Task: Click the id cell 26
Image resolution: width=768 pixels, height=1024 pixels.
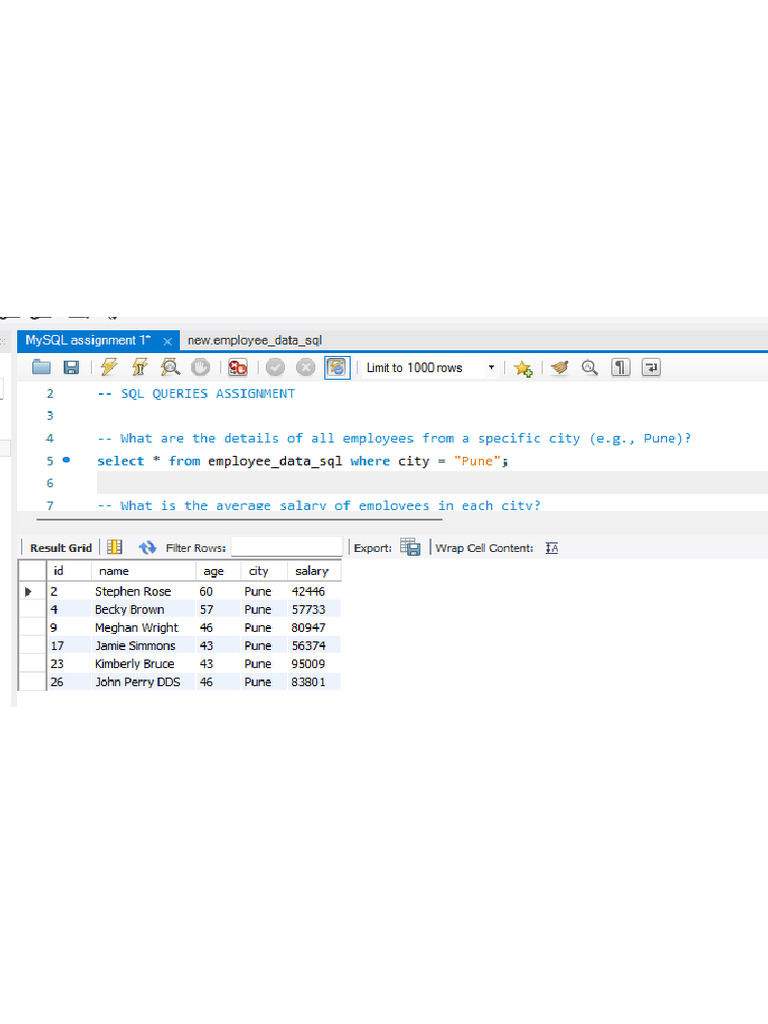Action: coord(69,682)
